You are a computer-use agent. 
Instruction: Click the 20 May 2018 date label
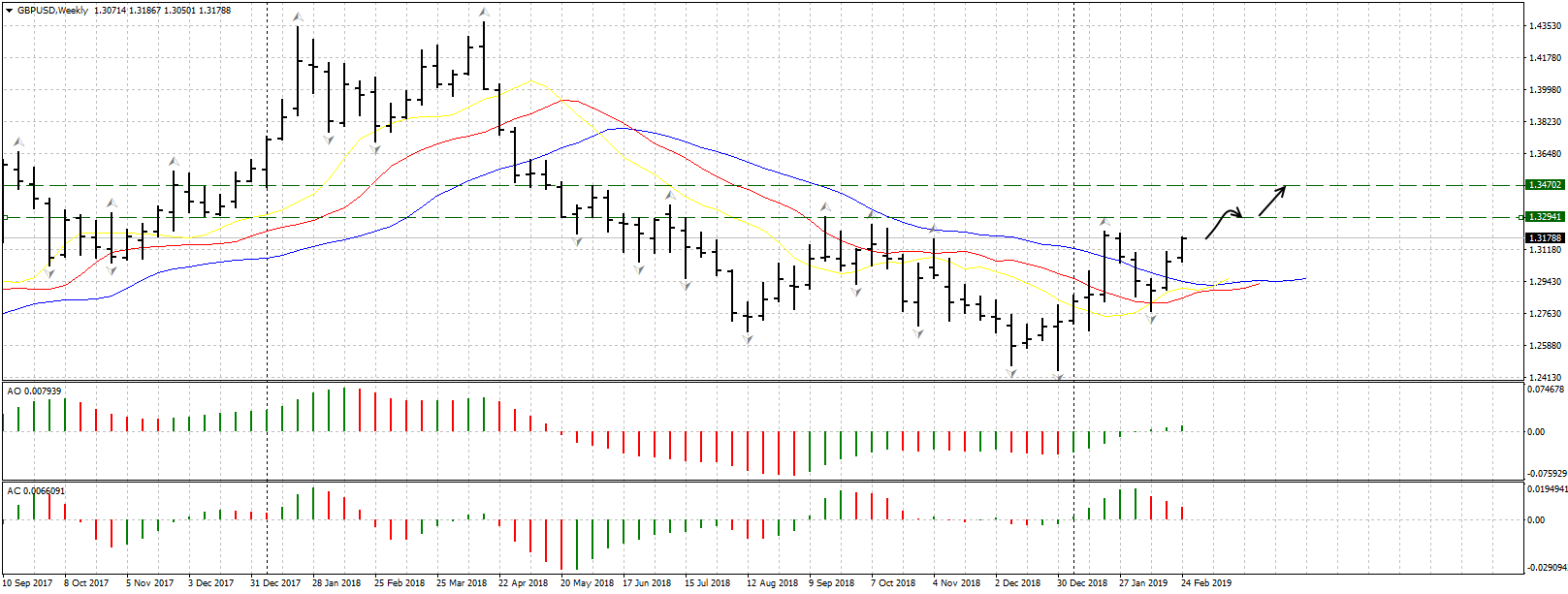pyautogui.click(x=586, y=583)
